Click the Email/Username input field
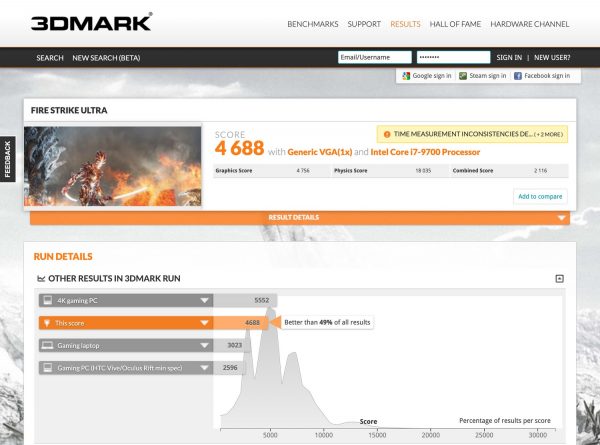600x445 pixels. point(374,58)
